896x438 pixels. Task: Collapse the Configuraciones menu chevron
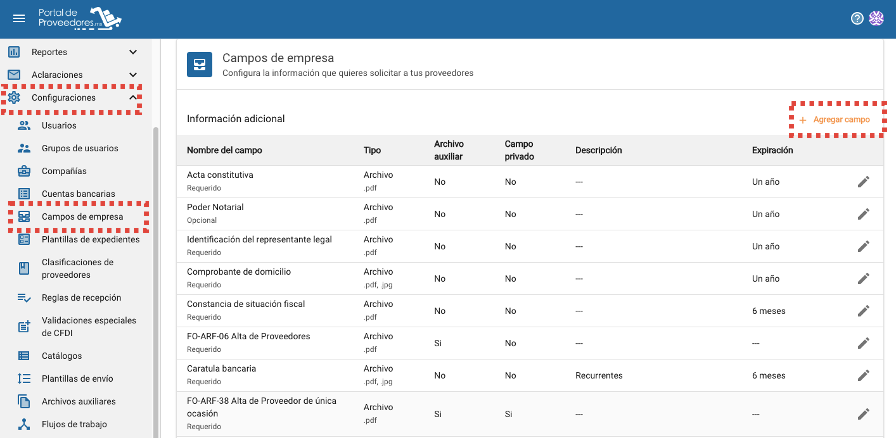tap(133, 98)
